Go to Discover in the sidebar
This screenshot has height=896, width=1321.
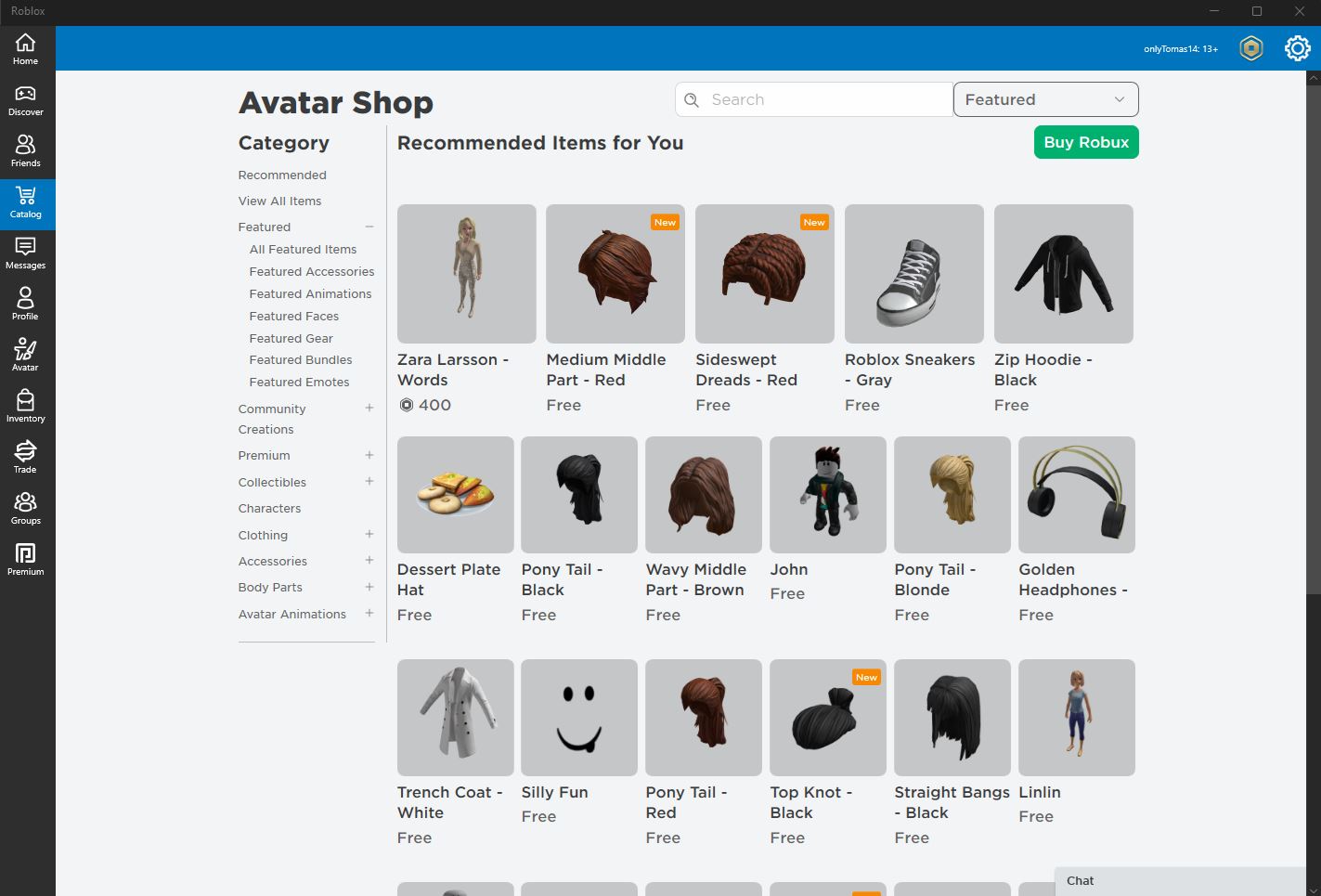[25, 101]
